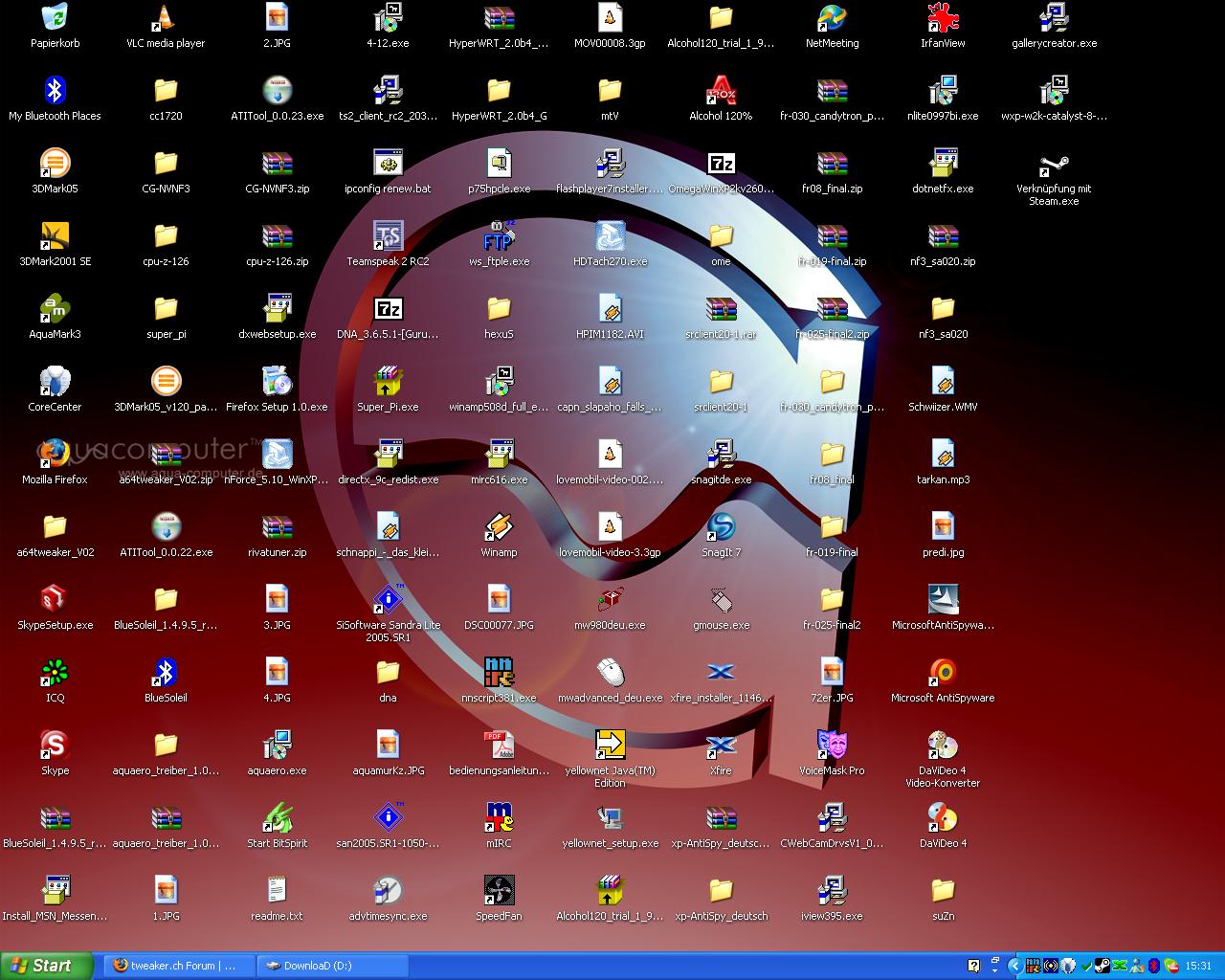The width and height of the screenshot is (1225, 980).
Task: Click the taskbar clock showing 15:31
Action: pyautogui.click(x=1198, y=967)
